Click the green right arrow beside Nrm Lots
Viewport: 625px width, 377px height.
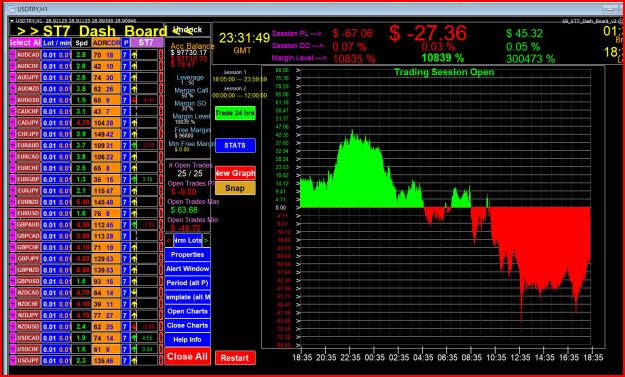tap(206, 240)
